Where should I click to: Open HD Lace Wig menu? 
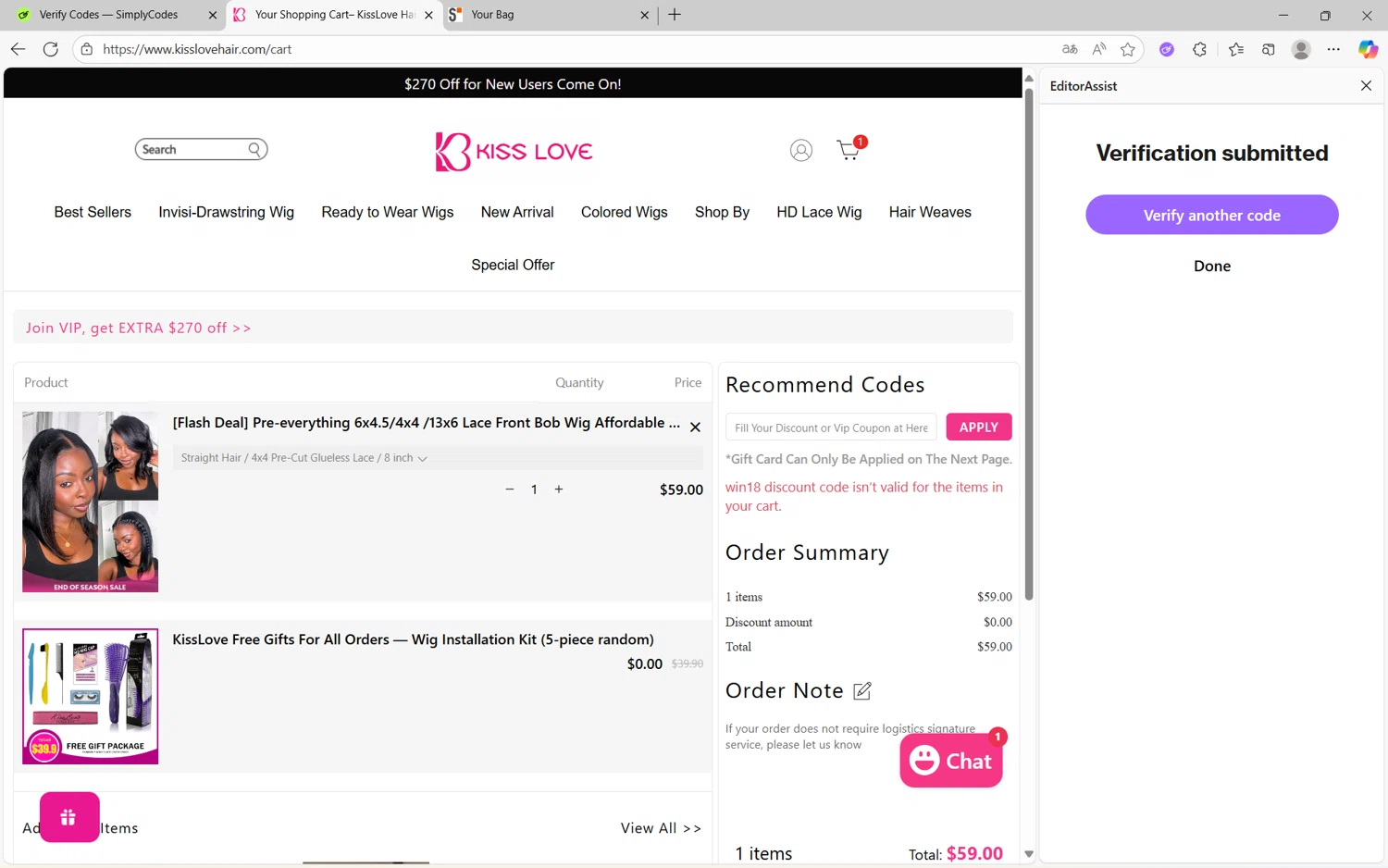pos(819,212)
